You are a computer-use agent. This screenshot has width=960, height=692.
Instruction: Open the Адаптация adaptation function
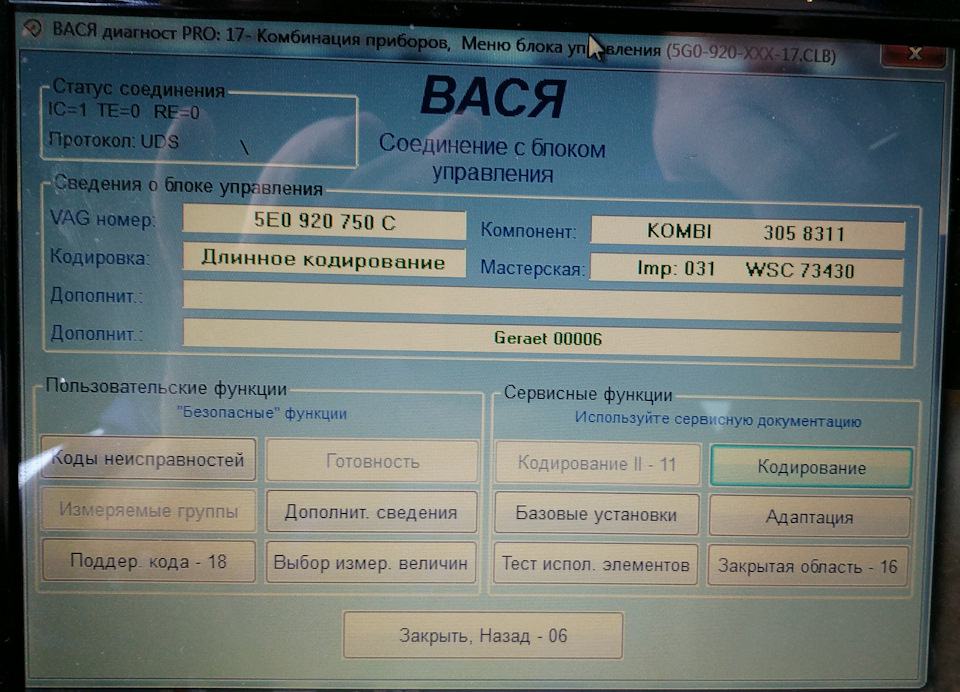click(809, 517)
